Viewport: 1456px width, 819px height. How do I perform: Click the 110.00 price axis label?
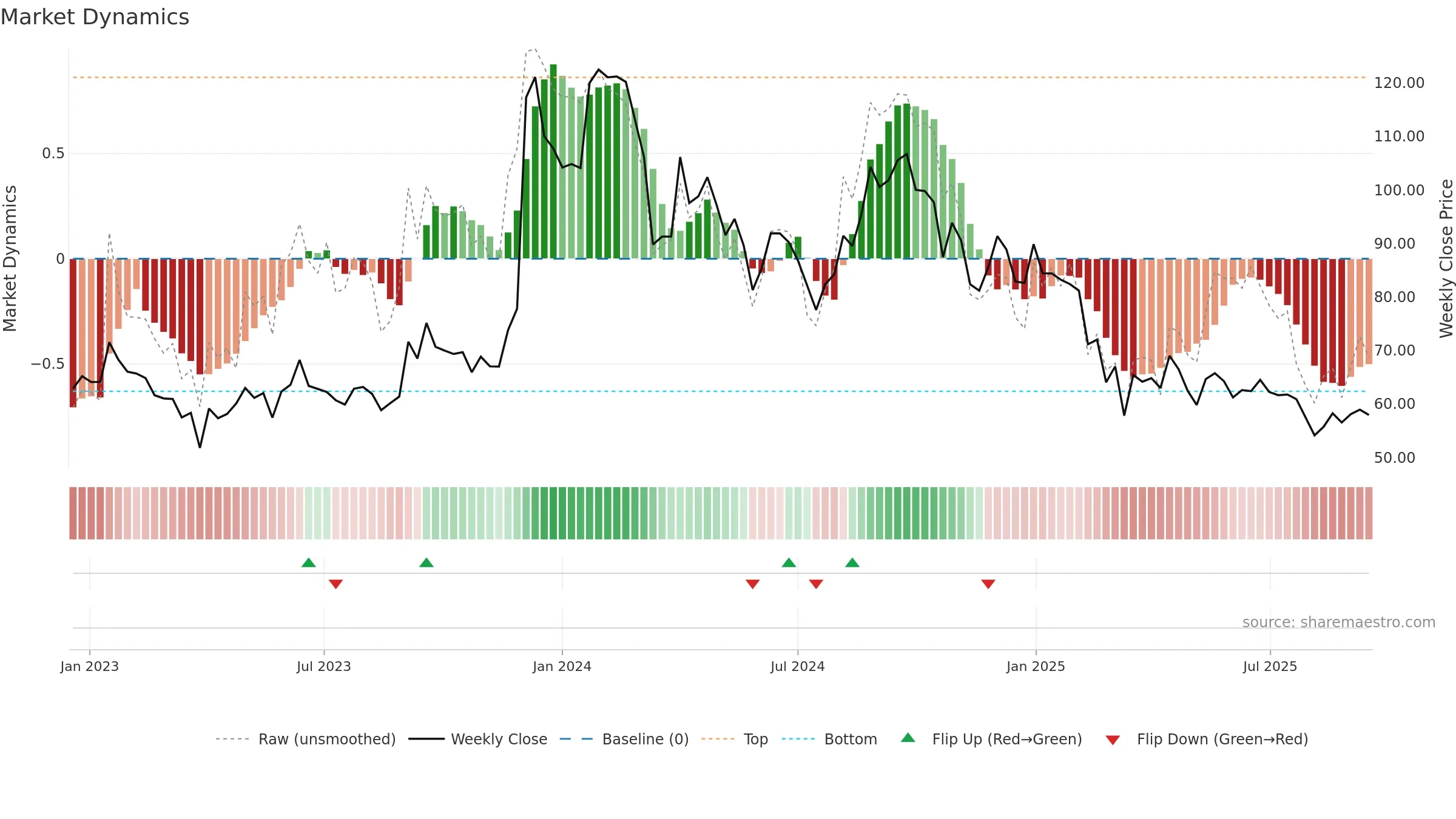pos(1399,136)
